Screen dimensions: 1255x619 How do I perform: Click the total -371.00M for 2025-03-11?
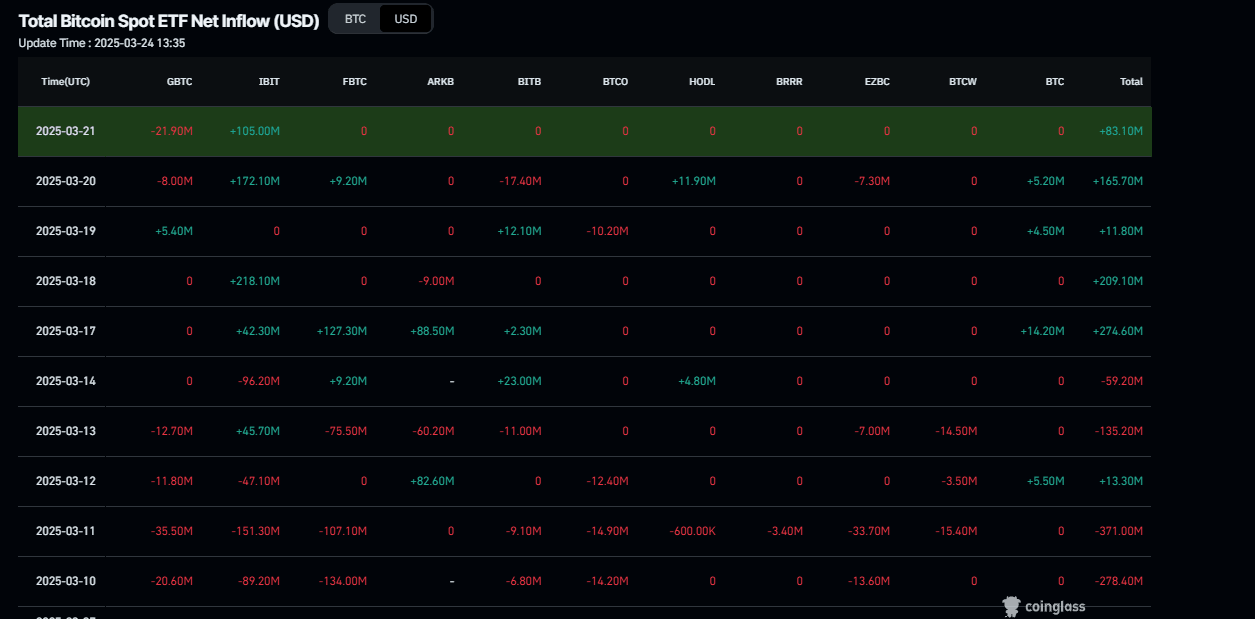pyautogui.click(x=1118, y=531)
